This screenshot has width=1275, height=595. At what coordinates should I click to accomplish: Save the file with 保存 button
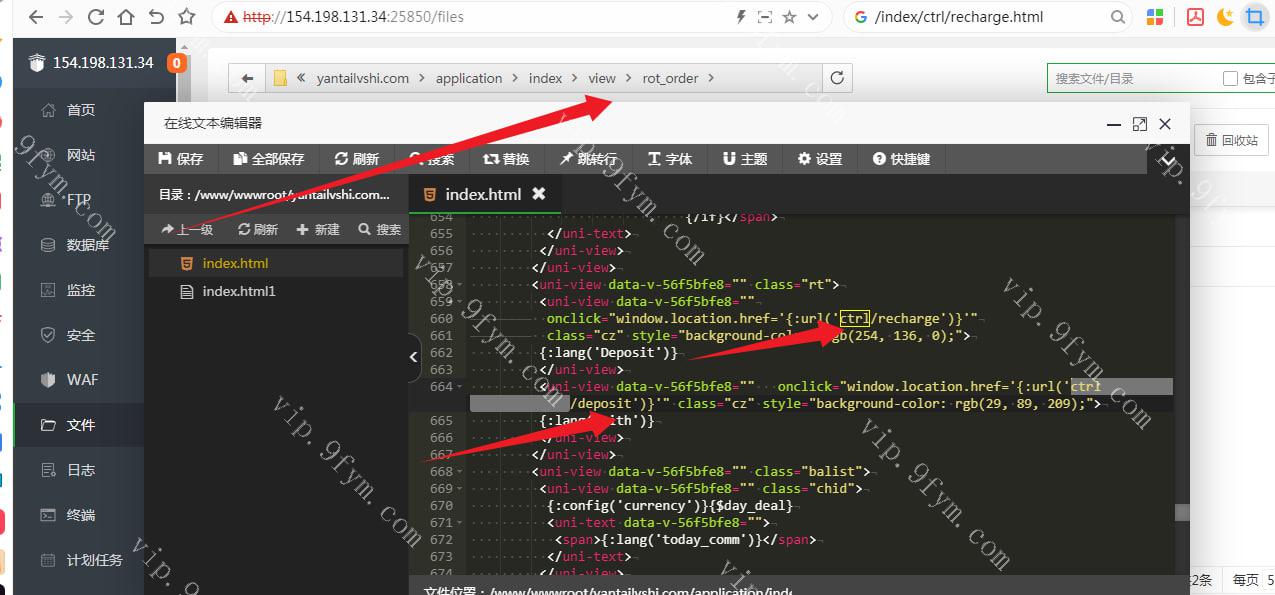[x=181, y=159]
